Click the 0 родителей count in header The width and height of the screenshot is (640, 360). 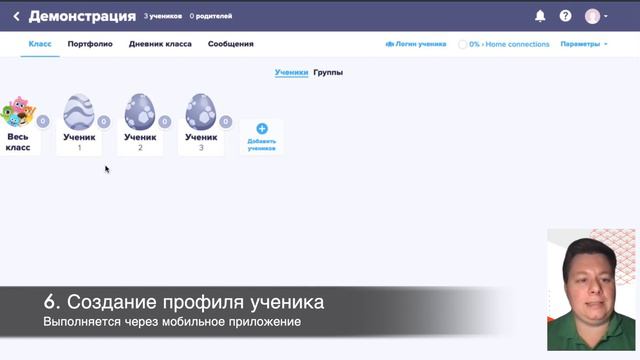coord(211,16)
